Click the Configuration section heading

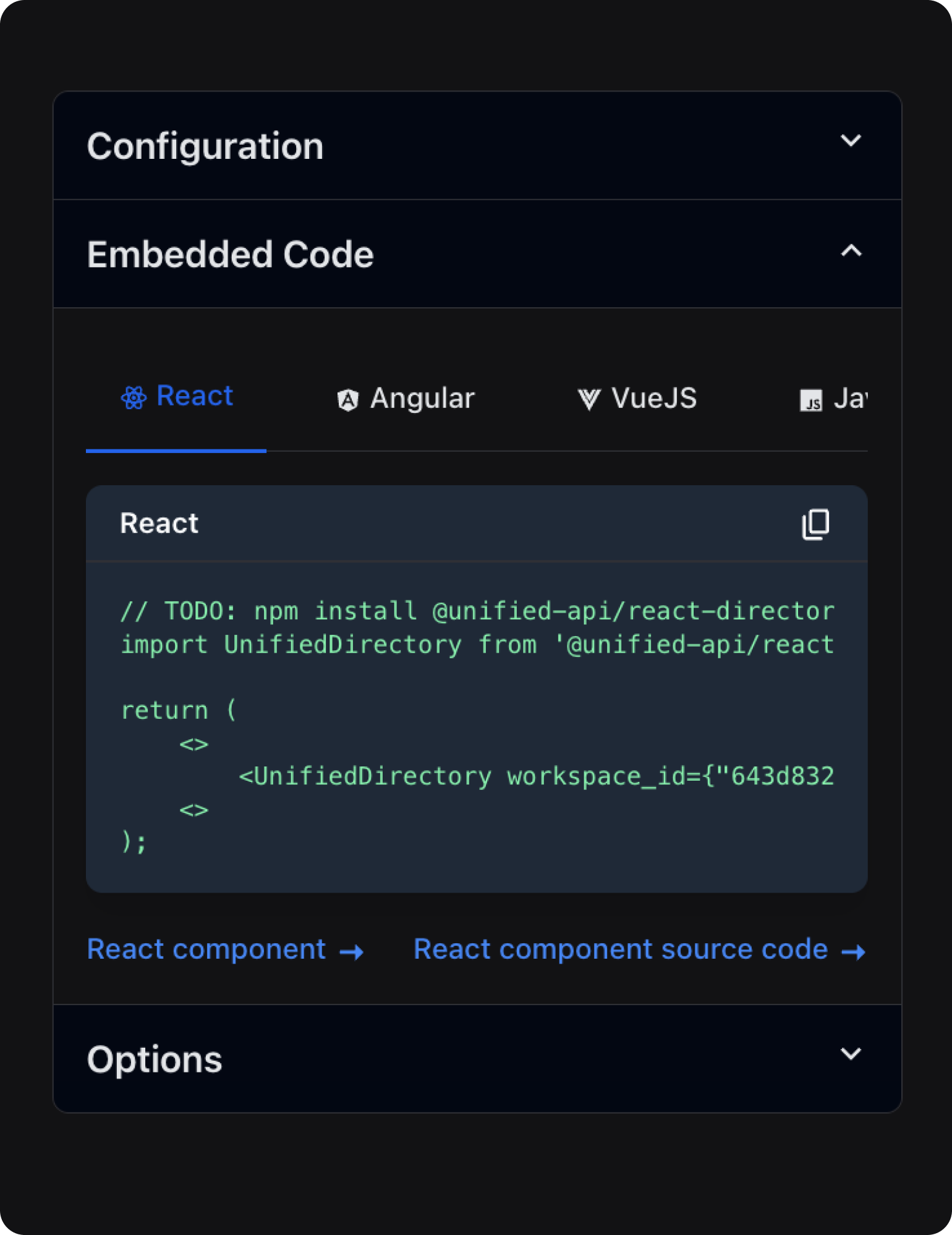coord(205,146)
